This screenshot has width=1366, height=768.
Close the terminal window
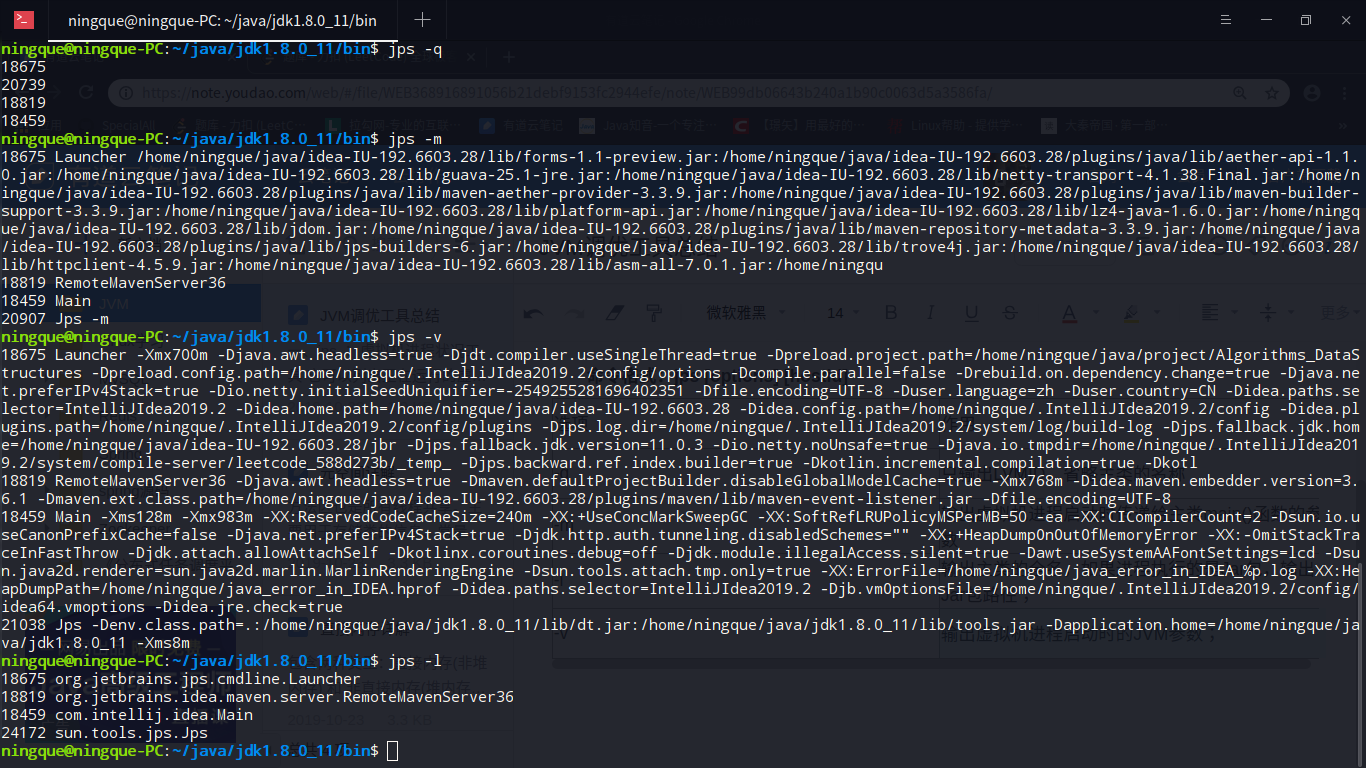1344,20
